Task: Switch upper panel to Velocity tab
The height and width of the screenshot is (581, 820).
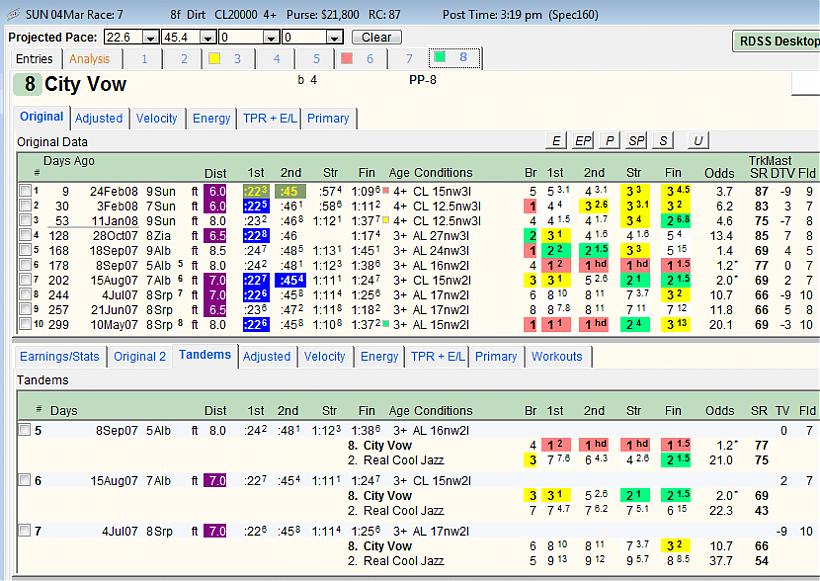Action: pyautogui.click(x=156, y=118)
